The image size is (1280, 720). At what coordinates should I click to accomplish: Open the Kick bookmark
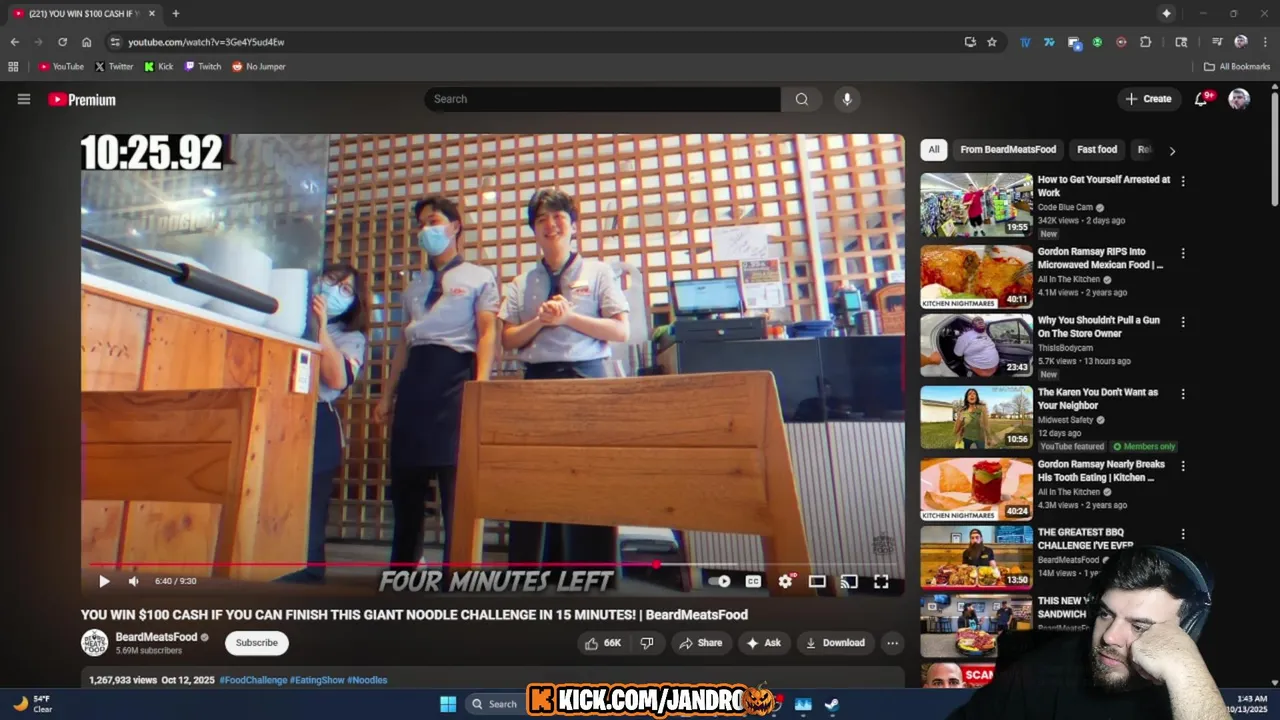[x=159, y=67]
